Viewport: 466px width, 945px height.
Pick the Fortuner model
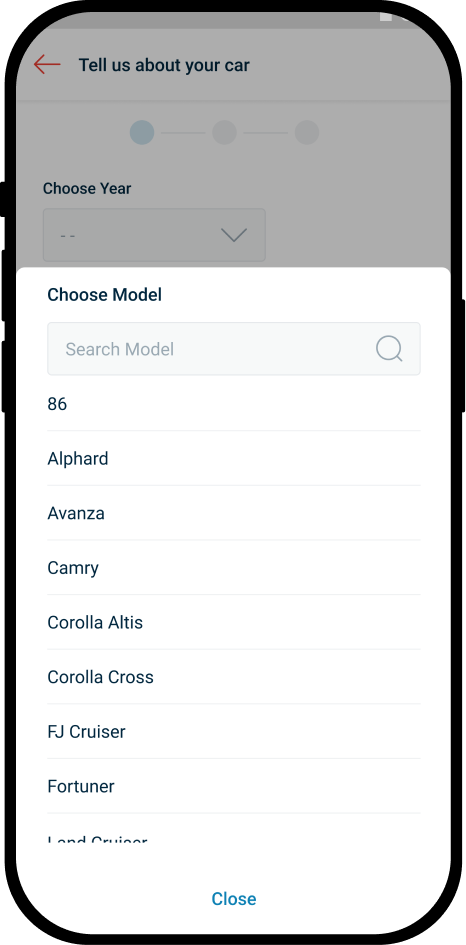coord(234,786)
